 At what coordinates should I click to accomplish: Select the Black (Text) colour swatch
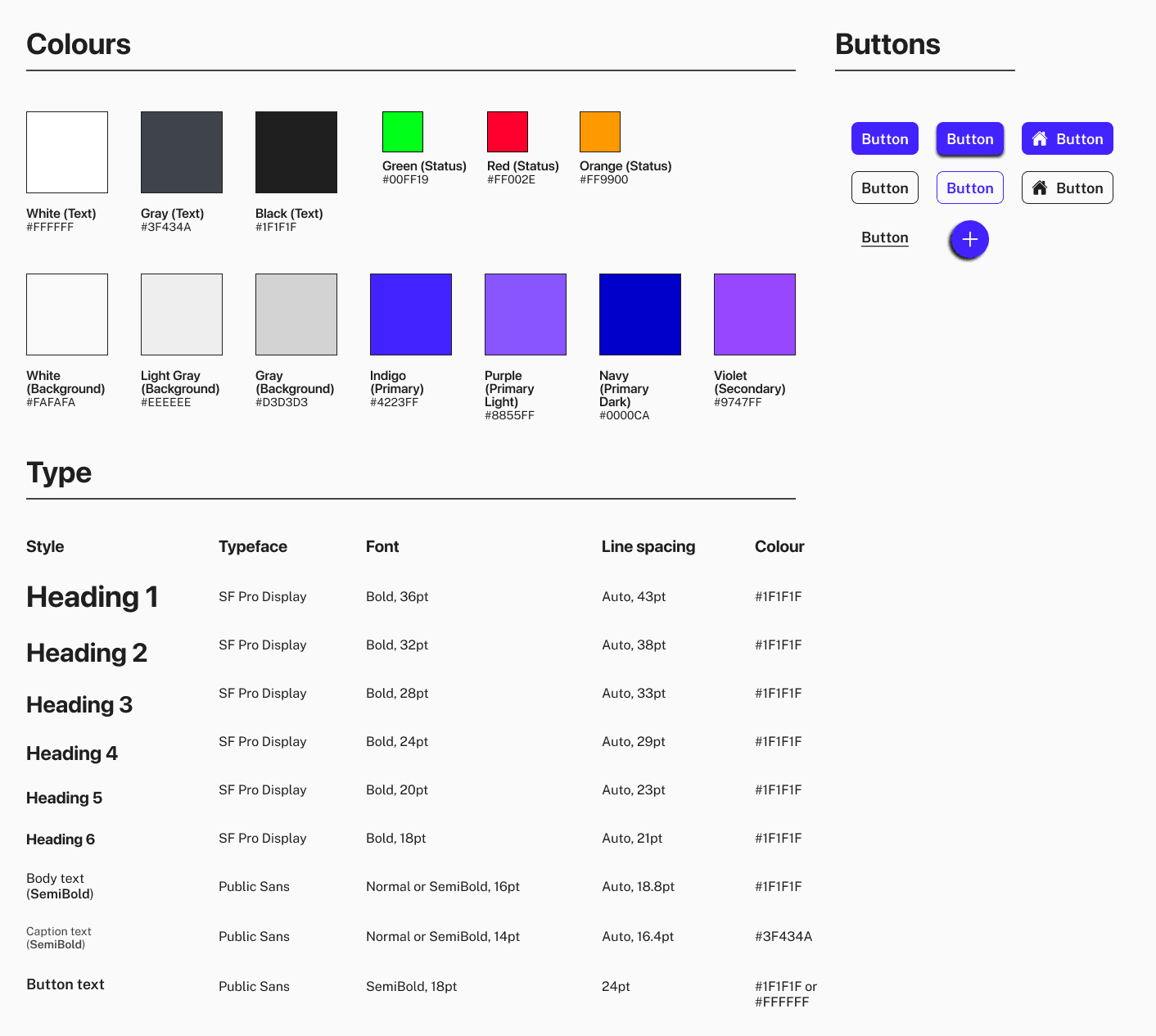pos(296,152)
